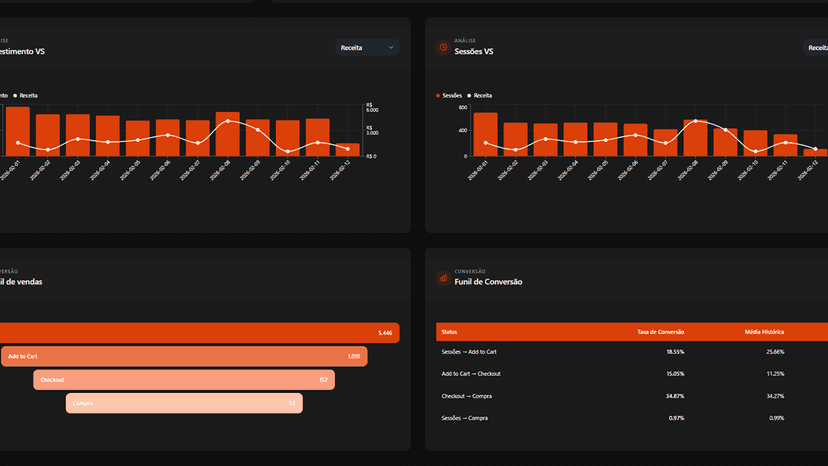Click the 11.25% historical average value
The height and width of the screenshot is (466, 828).
point(775,374)
